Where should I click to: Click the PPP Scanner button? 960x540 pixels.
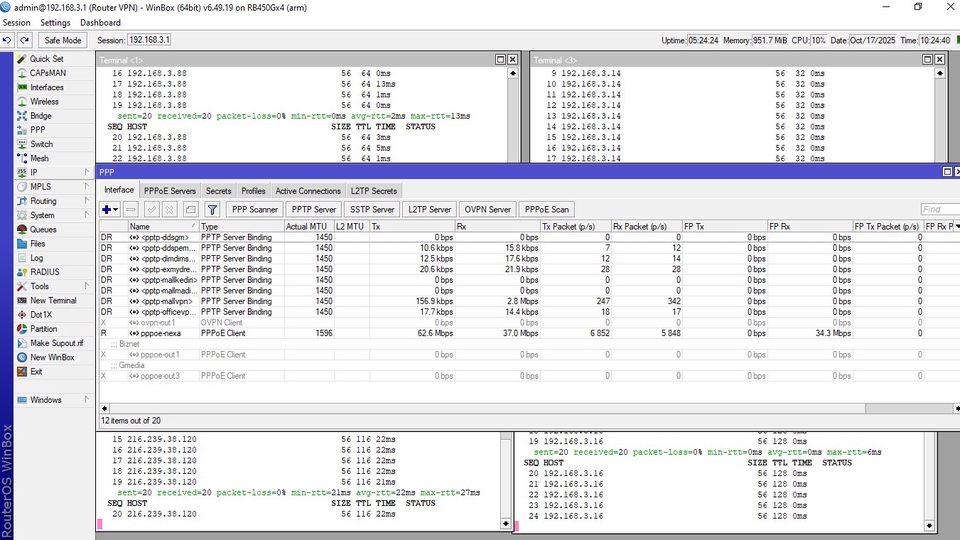(254, 210)
